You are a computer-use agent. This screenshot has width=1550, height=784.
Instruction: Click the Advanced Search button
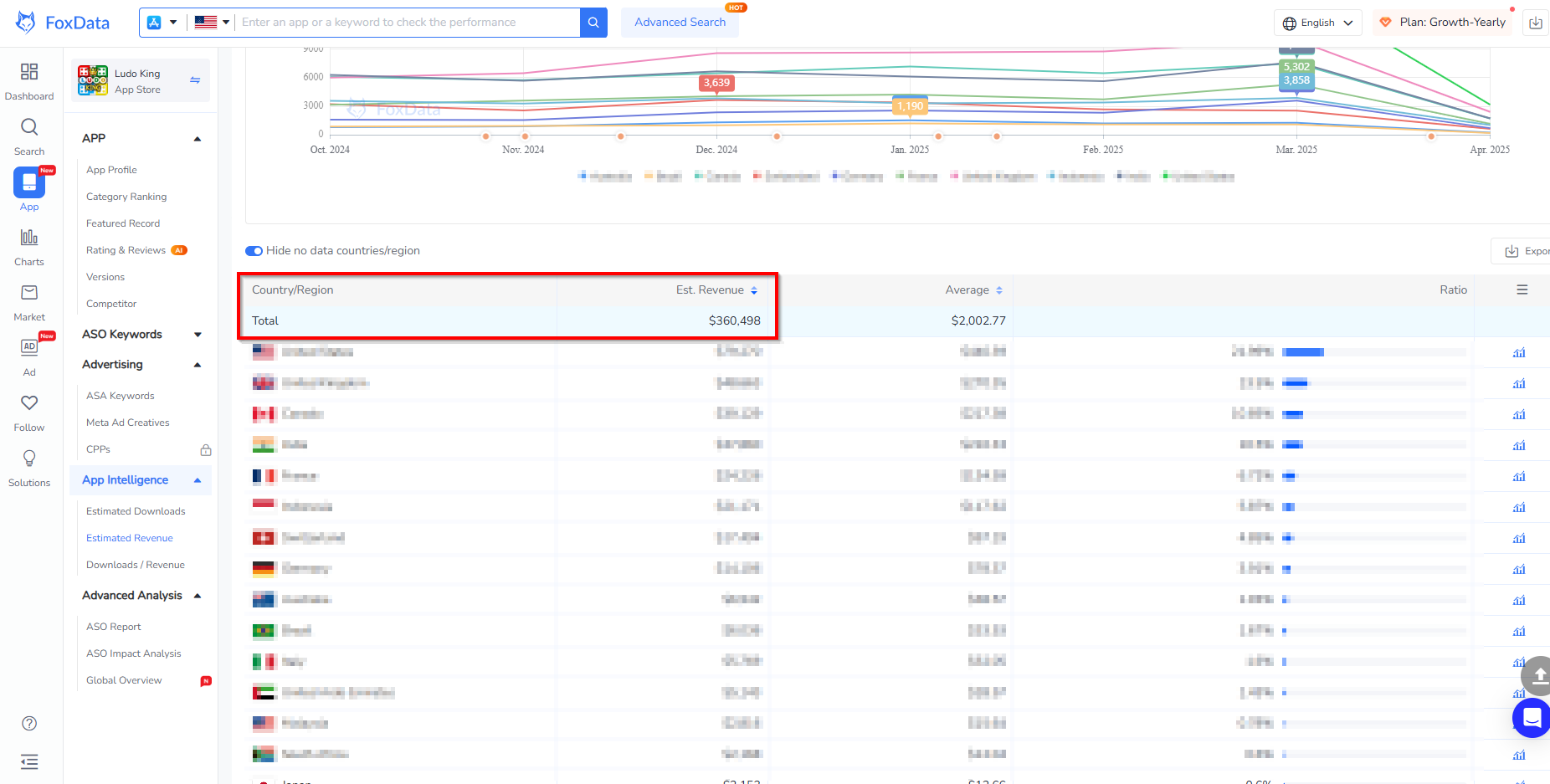coord(680,23)
